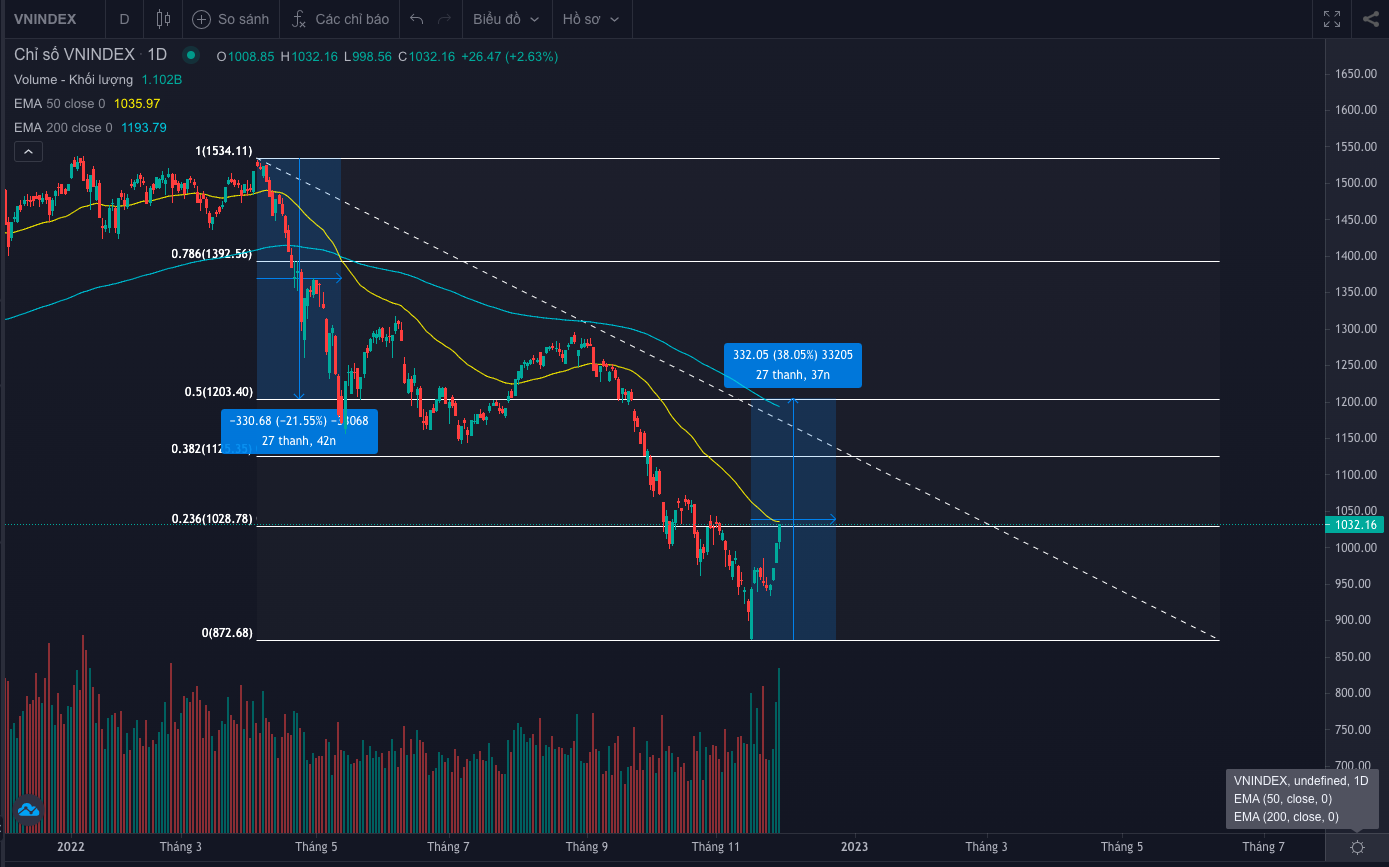Image resolution: width=1389 pixels, height=867 pixels.
Task: Open the candlestick chart style selector
Action: 164,19
